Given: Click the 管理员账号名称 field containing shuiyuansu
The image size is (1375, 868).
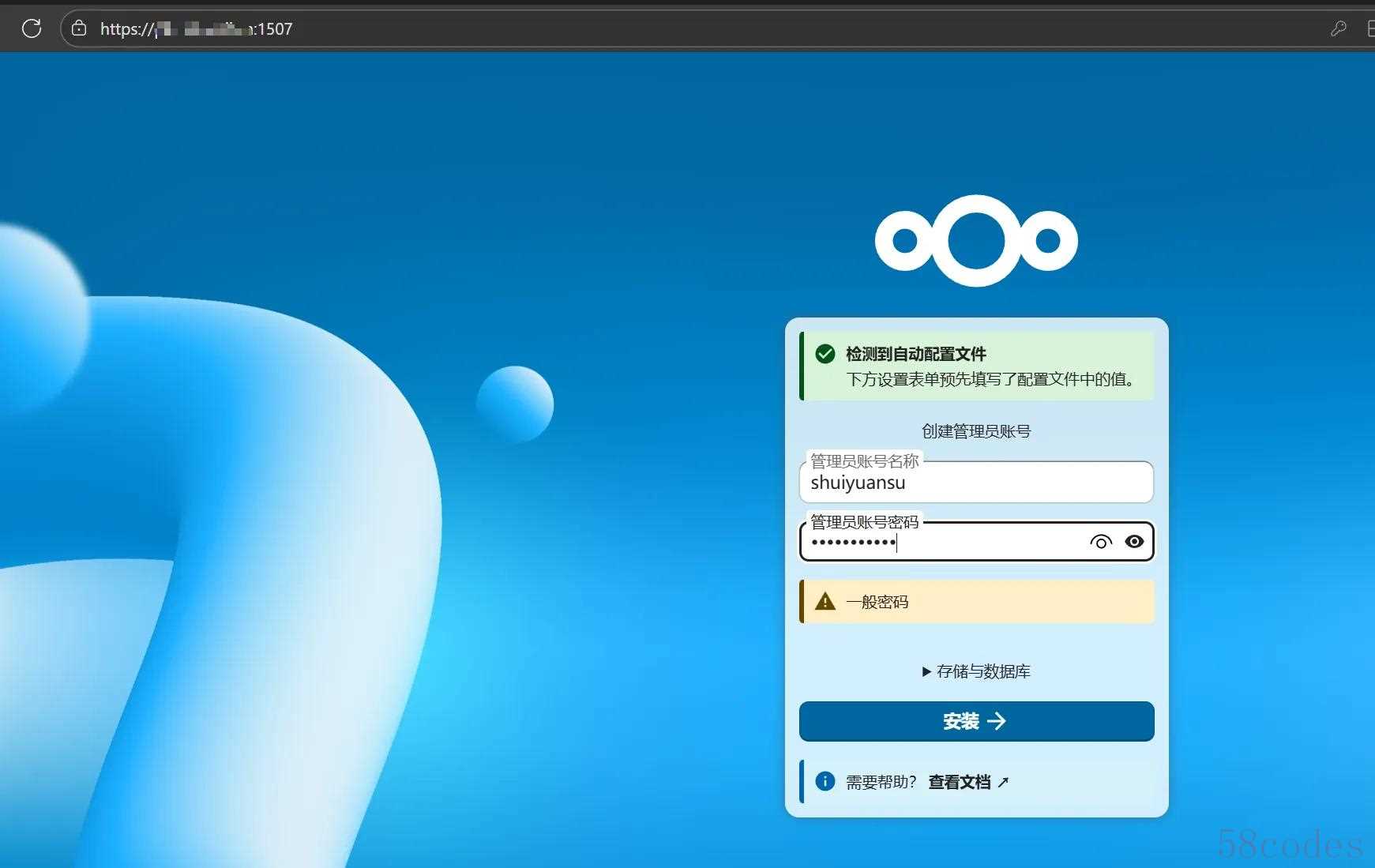Looking at the screenshot, I should pyautogui.click(x=976, y=483).
